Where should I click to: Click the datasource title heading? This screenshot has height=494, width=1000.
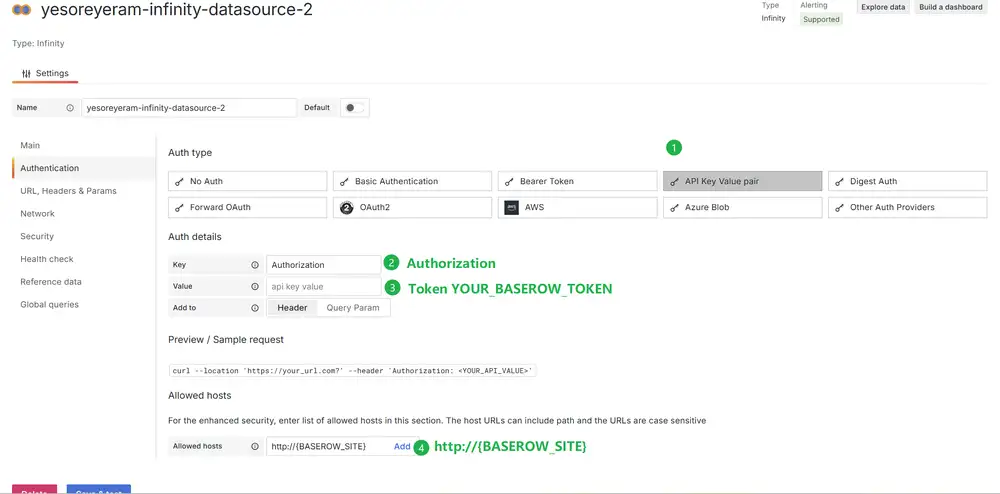click(x=177, y=10)
